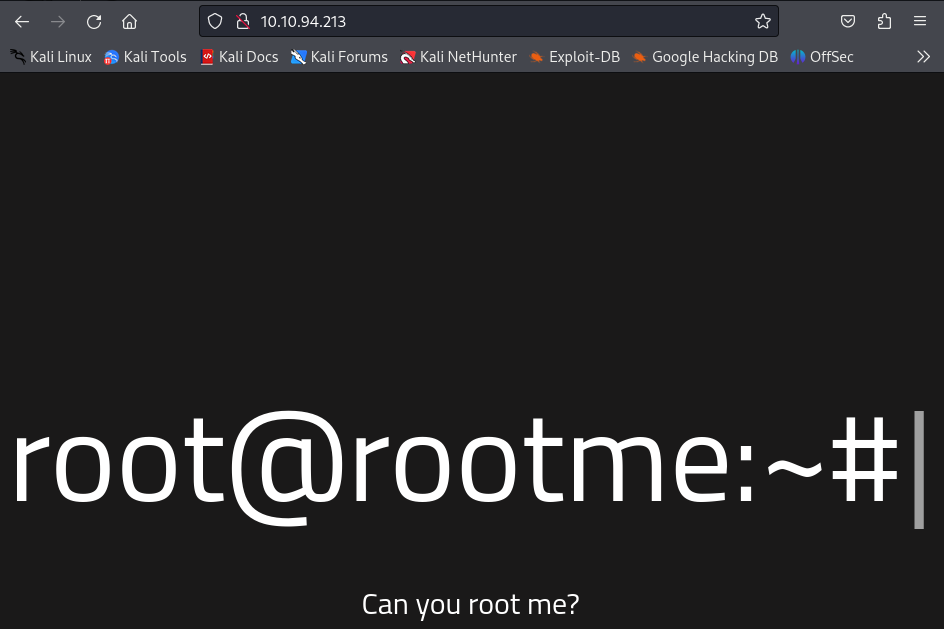
Task: Open the browser home page
Action: click(x=129, y=22)
